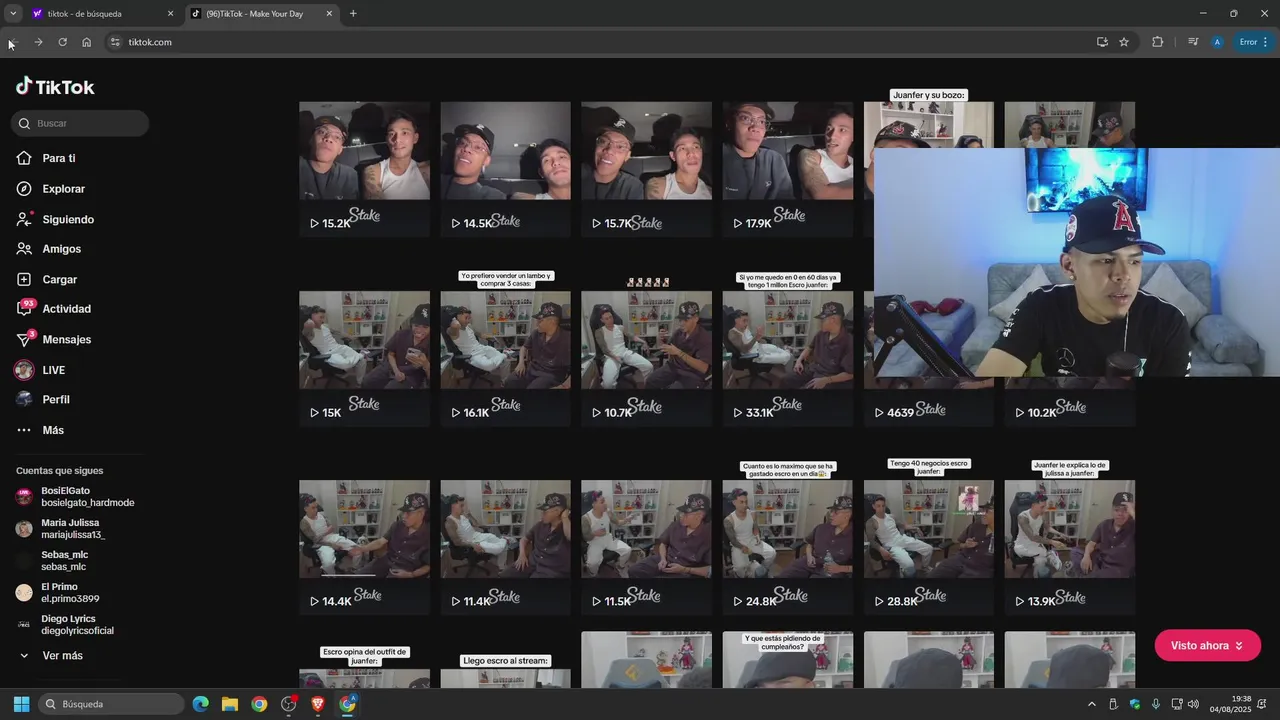Open the video with 11.4K views
The height and width of the screenshot is (720, 1280).
(x=505, y=547)
